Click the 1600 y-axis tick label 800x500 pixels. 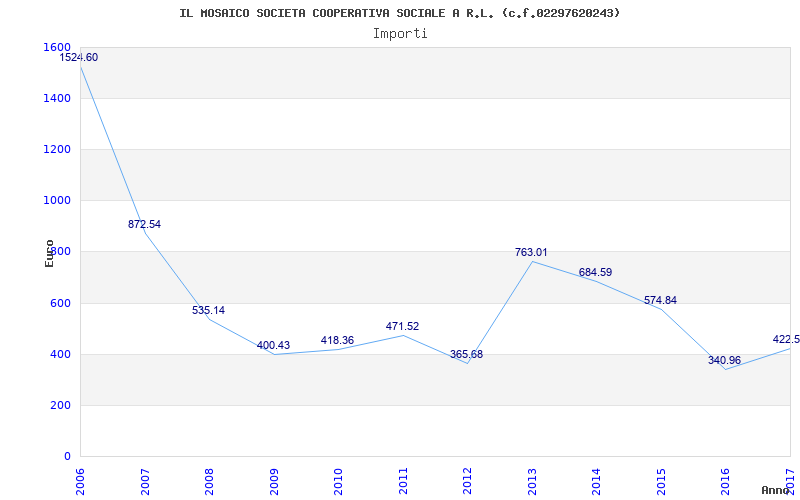tap(57, 47)
